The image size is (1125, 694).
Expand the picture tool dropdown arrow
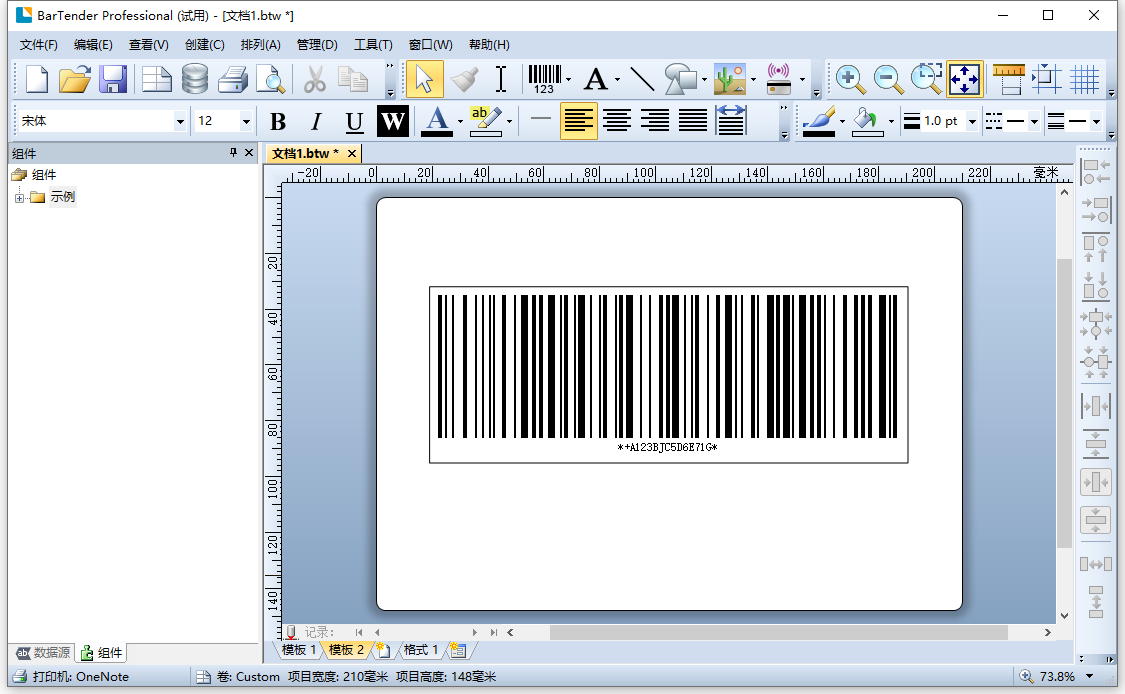pos(753,79)
